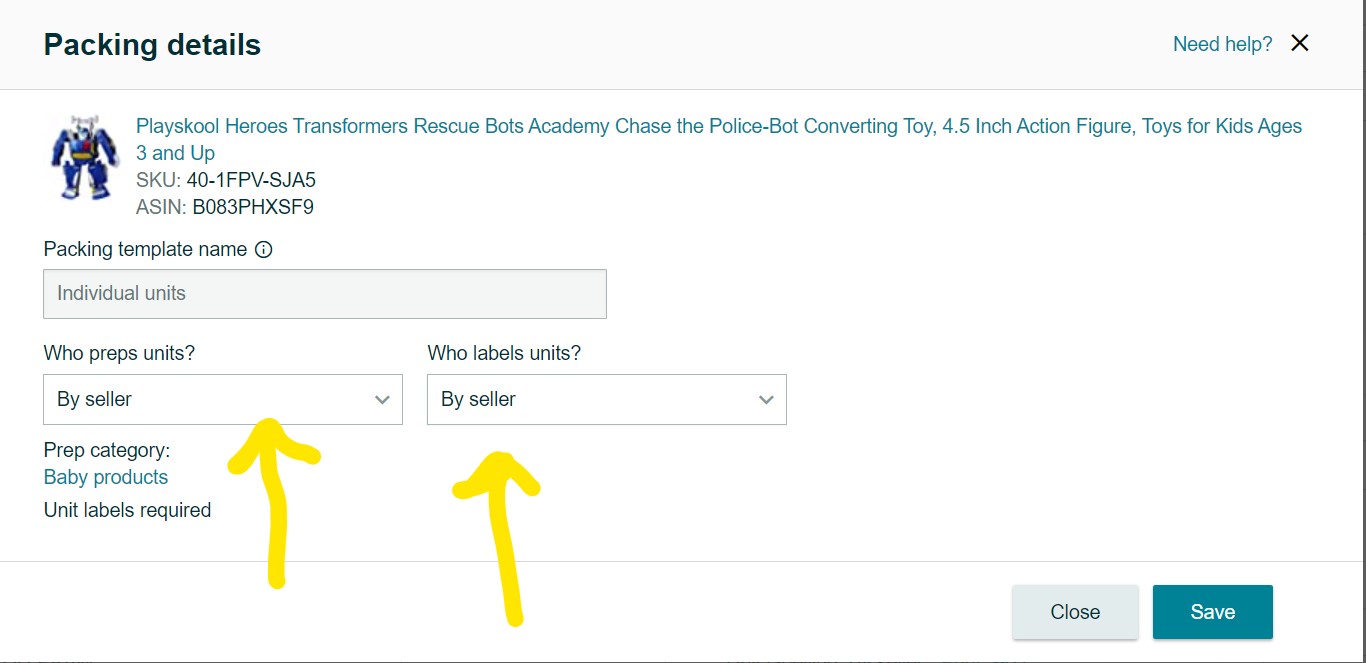Click the ASIN value B083PHXSF9
The height and width of the screenshot is (663, 1366).
[x=253, y=208]
